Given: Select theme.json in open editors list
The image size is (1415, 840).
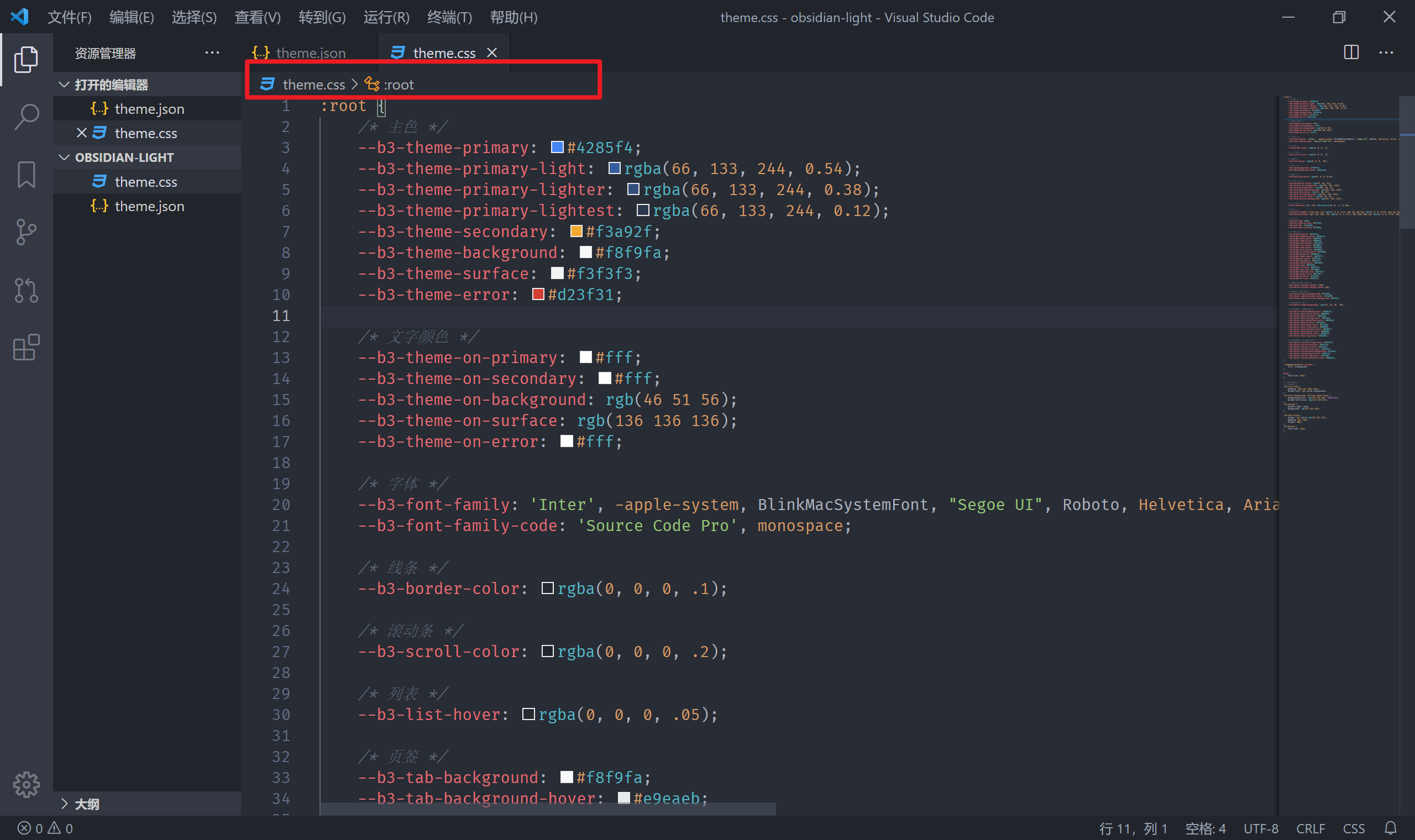Looking at the screenshot, I should (x=147, y=109).
